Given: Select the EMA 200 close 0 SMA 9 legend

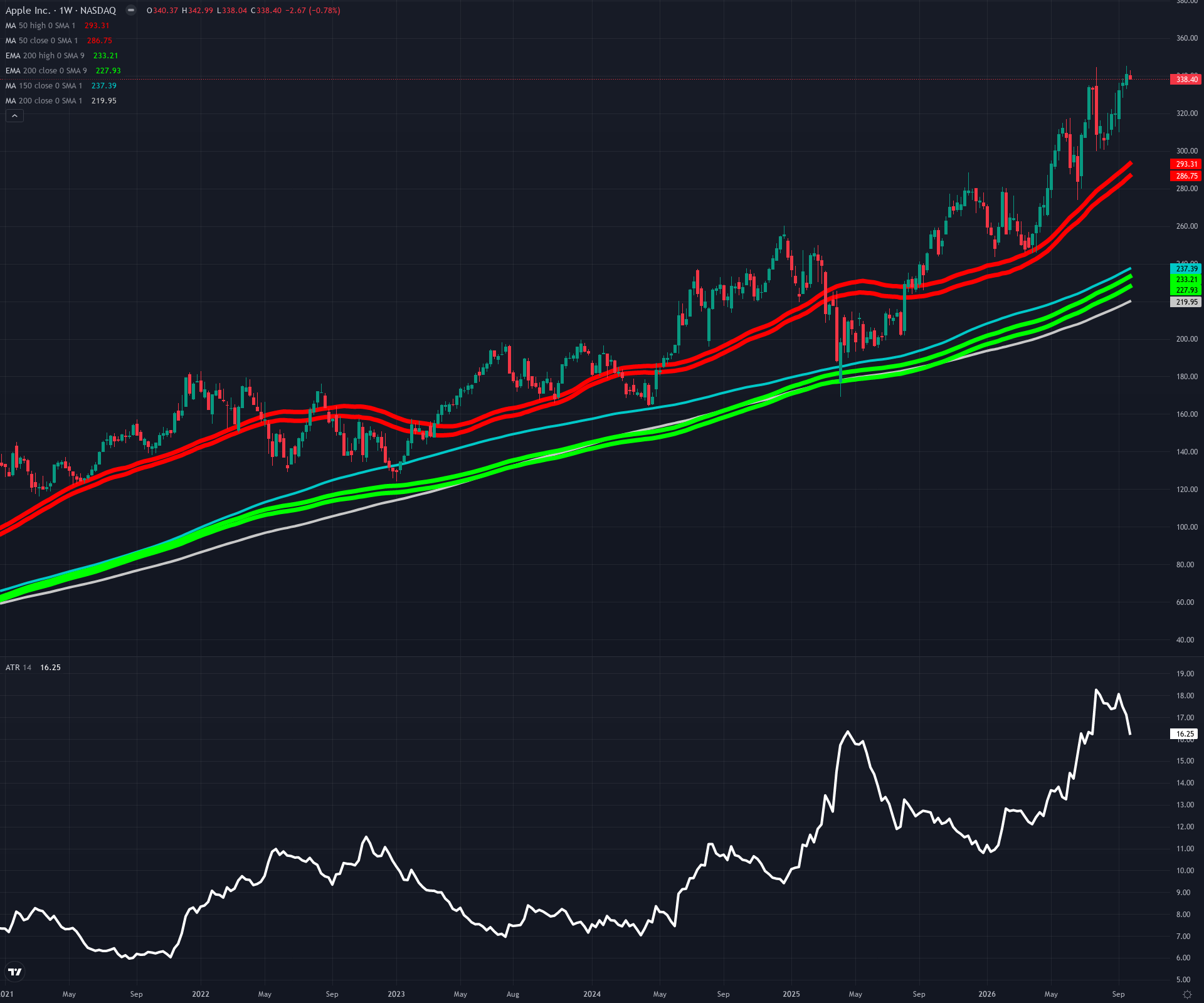Looking at the screenshot, I should (46, 71).
